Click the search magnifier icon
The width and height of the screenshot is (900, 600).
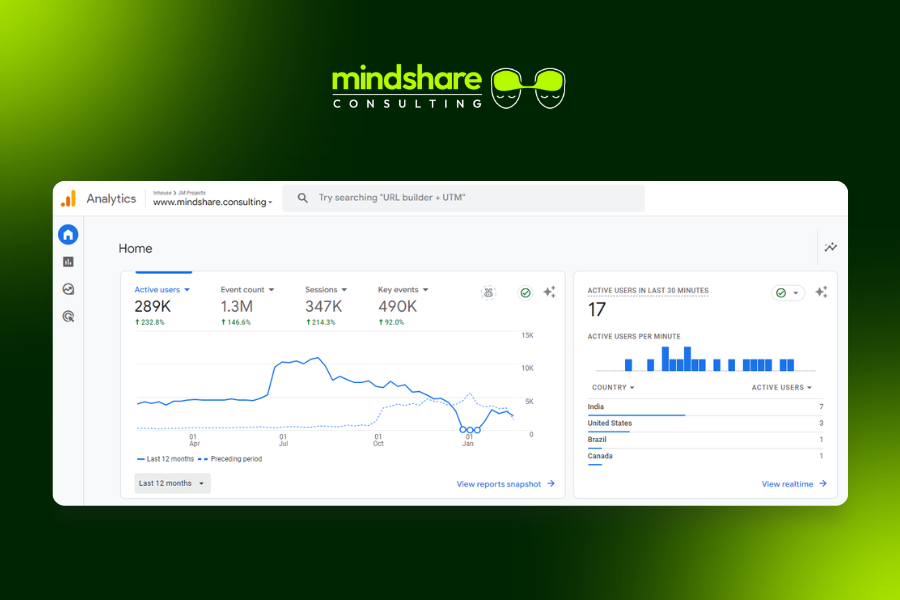[302, 198]
